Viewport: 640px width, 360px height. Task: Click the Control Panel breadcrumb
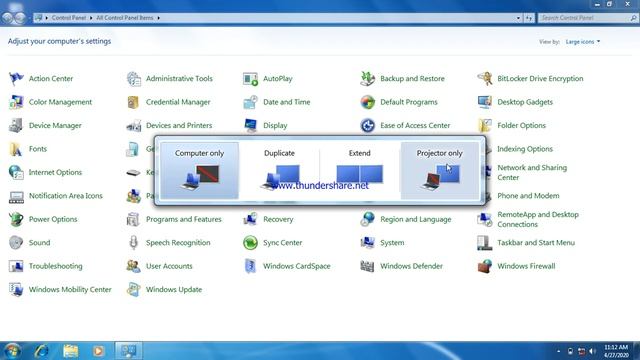click(69, 18)
